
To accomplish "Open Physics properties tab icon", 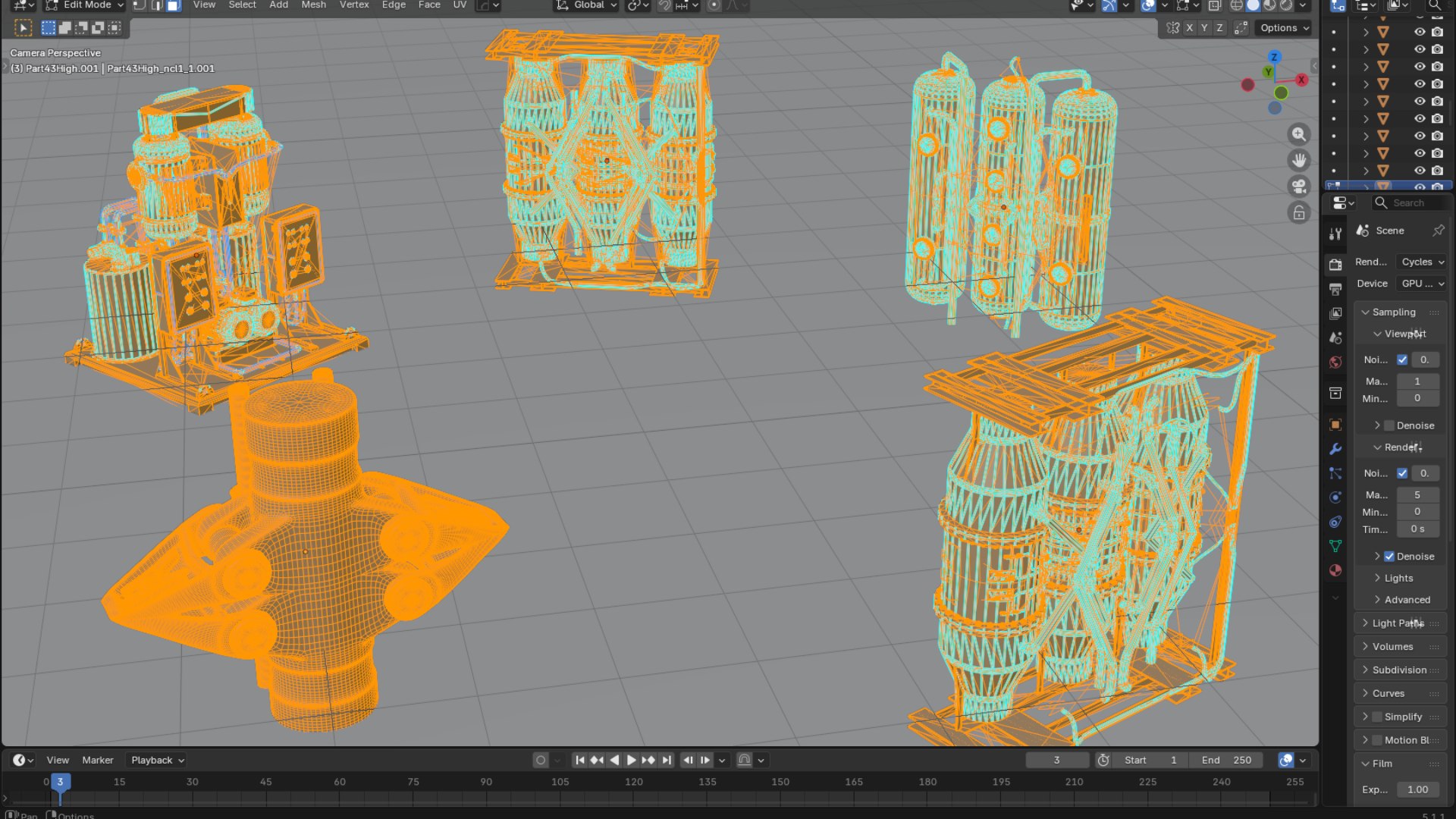I will [1335, 497].
